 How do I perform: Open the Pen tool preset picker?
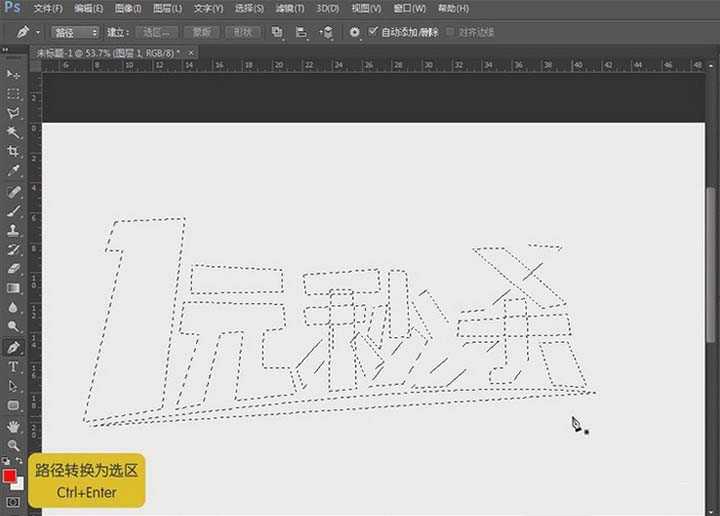click(x=27, y=32)
